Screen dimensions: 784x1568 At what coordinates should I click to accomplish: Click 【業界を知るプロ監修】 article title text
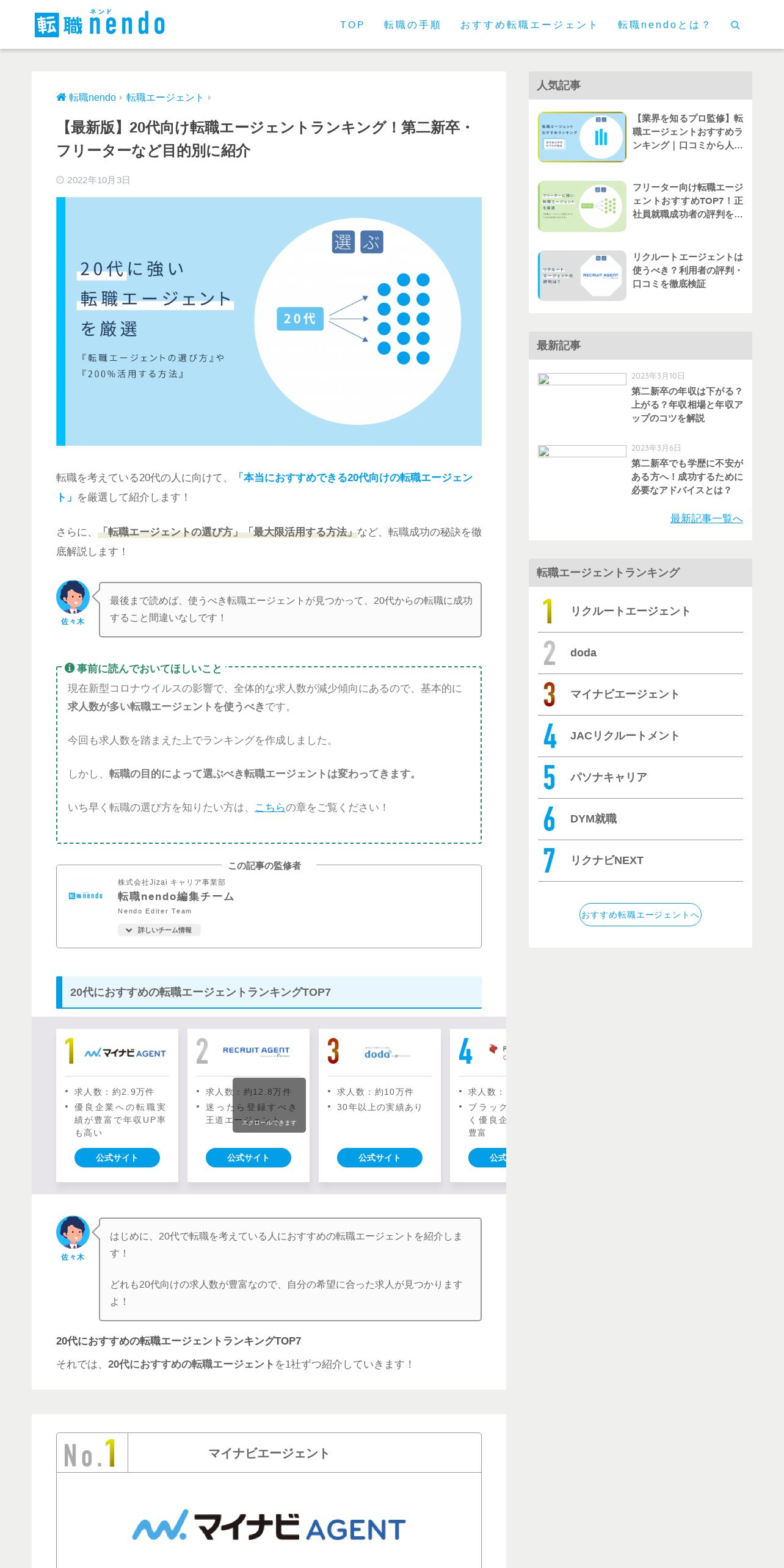[688, 132]
